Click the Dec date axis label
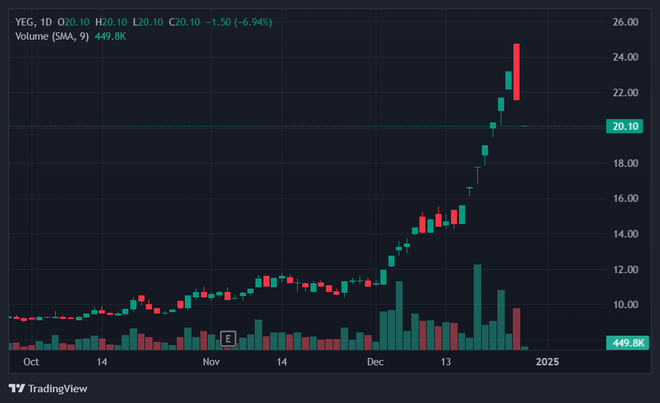 tap(375, 362)
